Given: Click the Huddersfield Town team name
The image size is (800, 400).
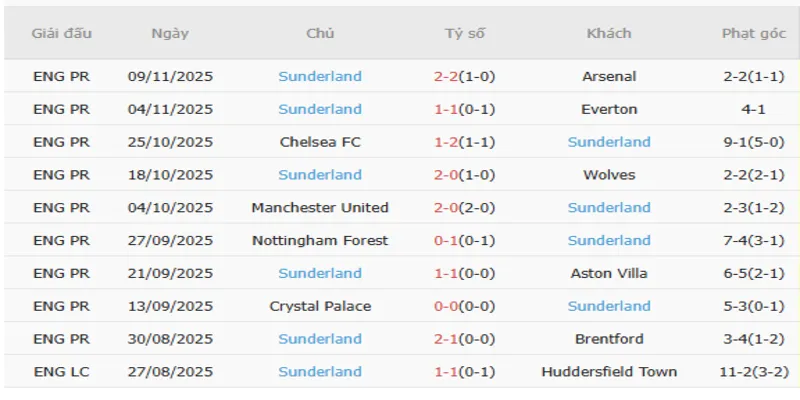Looking at the screenshot, I should coord(609,372).
